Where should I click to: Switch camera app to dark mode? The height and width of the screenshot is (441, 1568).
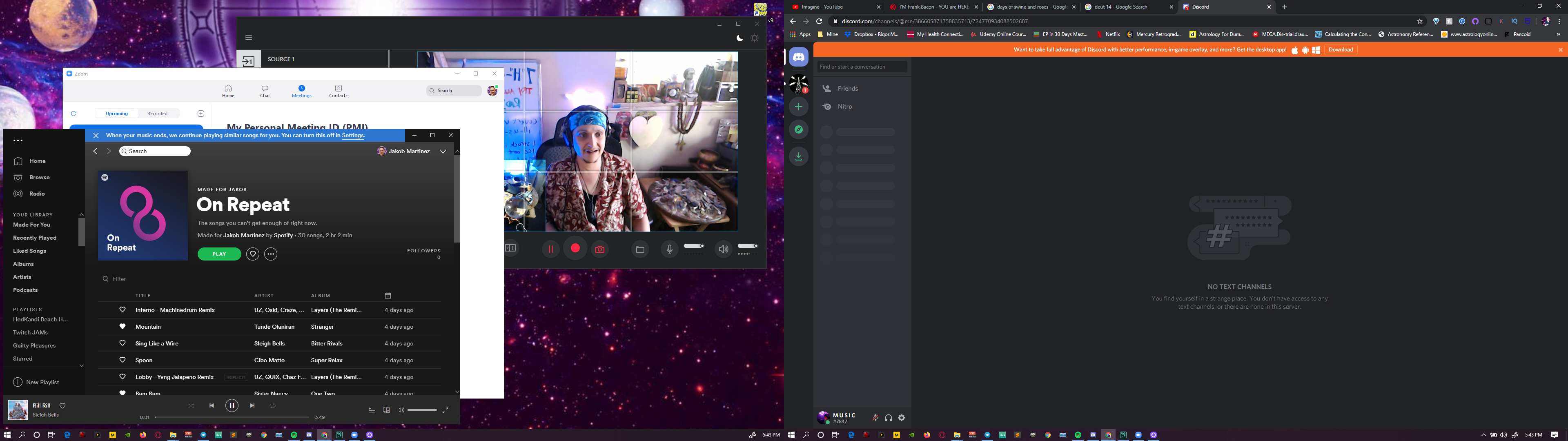pyautogui.click(x=739, y=38)
